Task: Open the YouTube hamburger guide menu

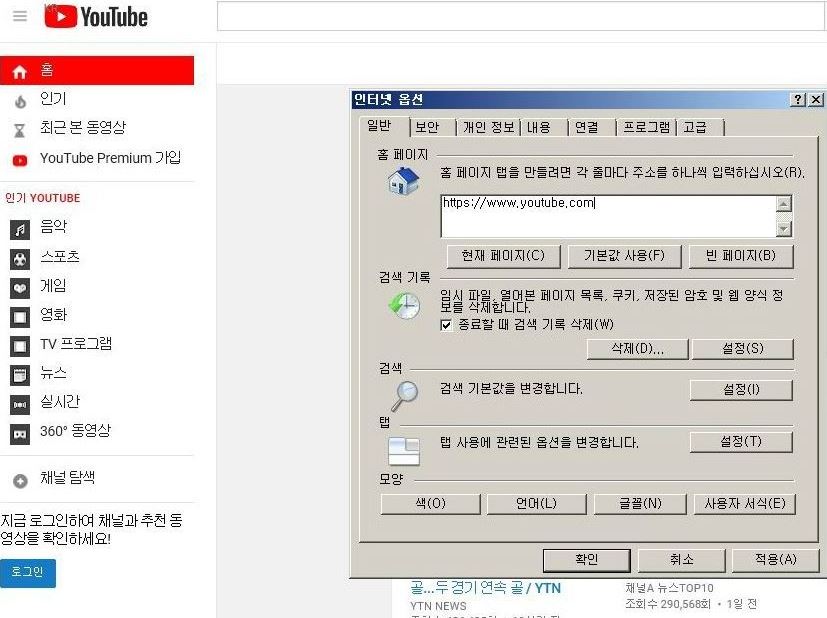Action: point(20,16)
